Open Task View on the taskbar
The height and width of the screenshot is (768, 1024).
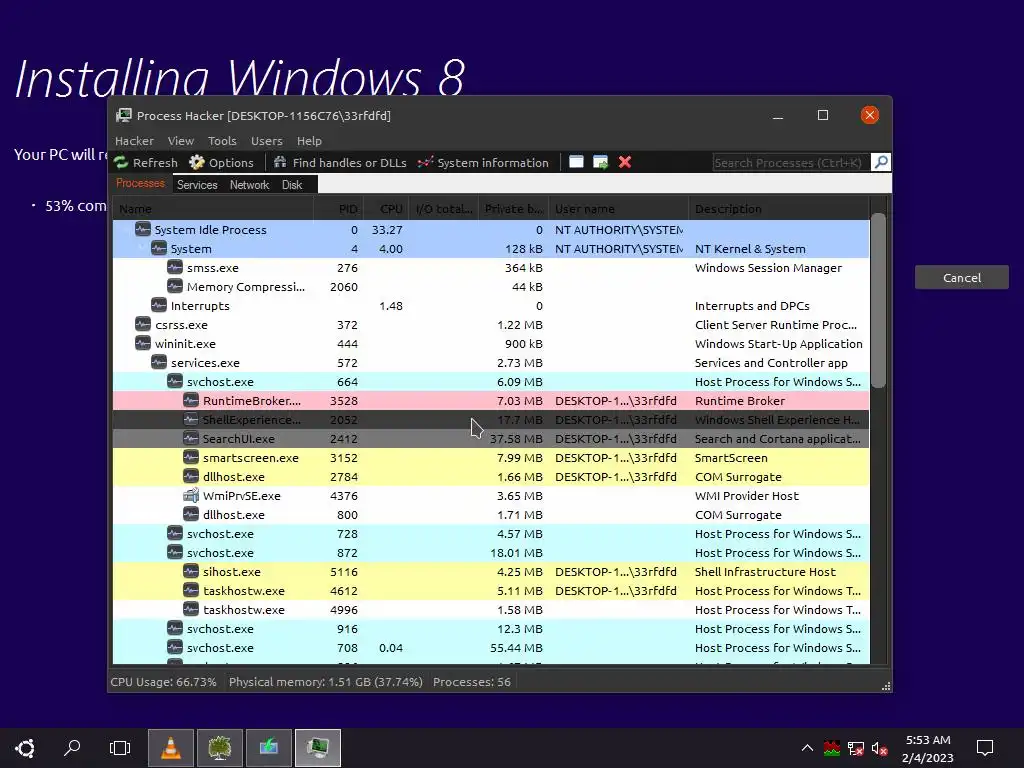coord(120,748)
